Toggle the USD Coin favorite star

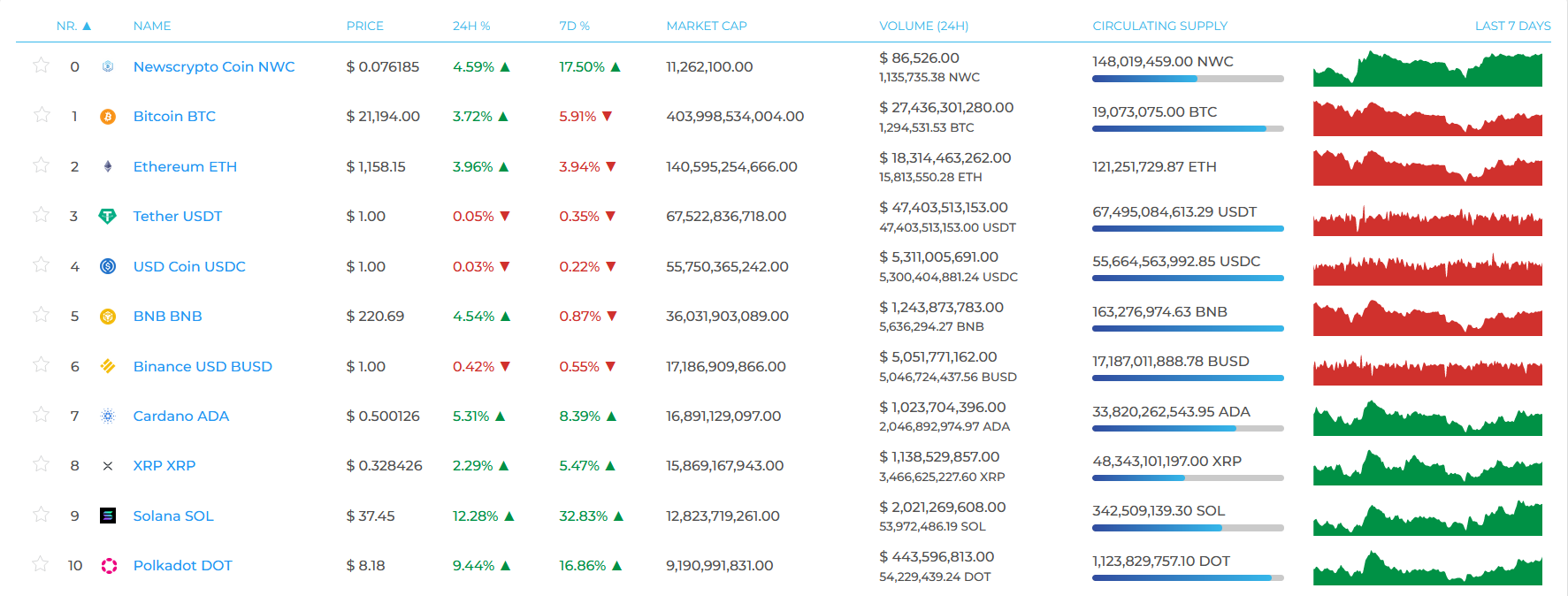[41, 264]
